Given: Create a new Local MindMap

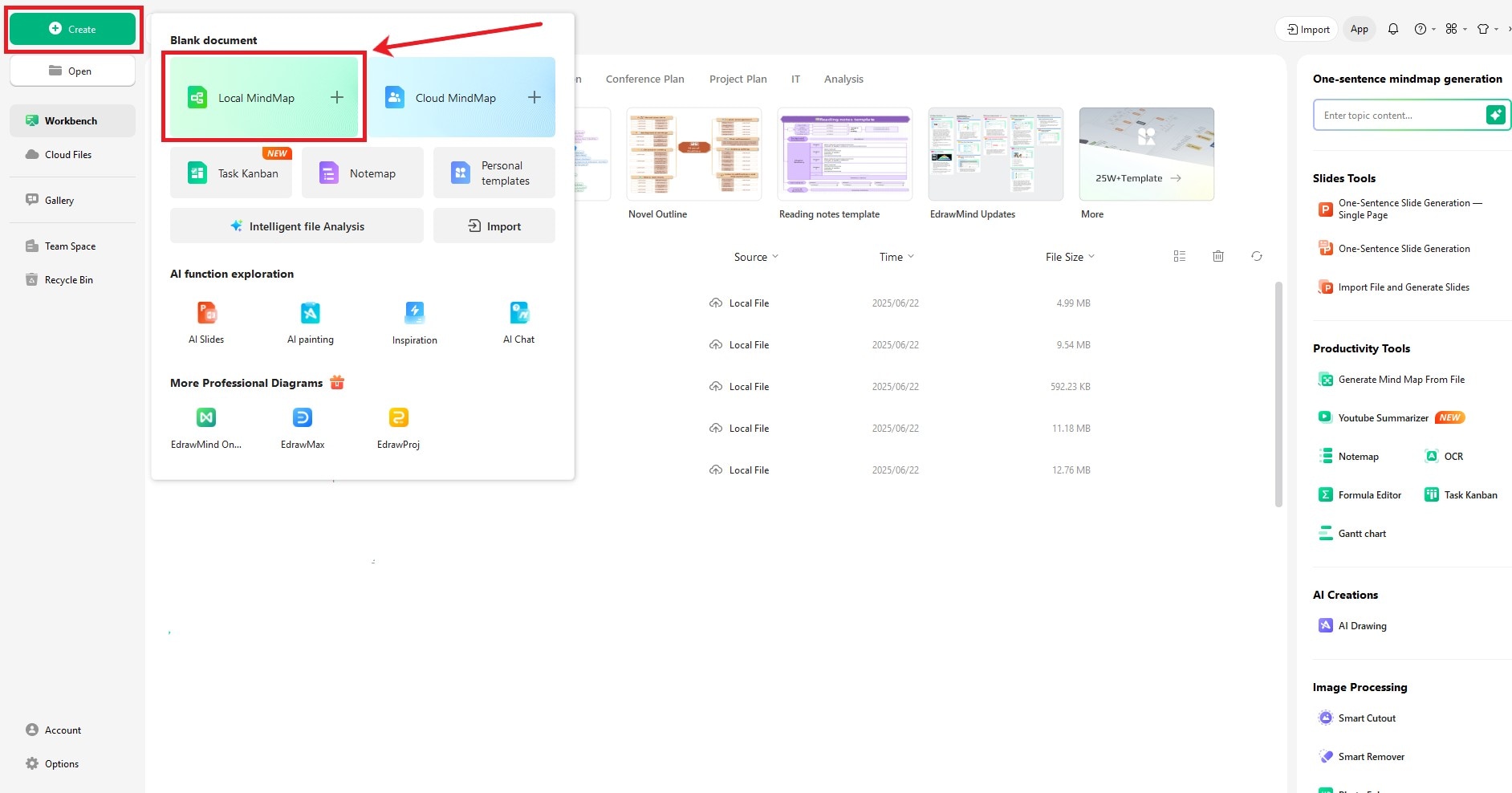Looking at the screenshot, I should (264, 97).
